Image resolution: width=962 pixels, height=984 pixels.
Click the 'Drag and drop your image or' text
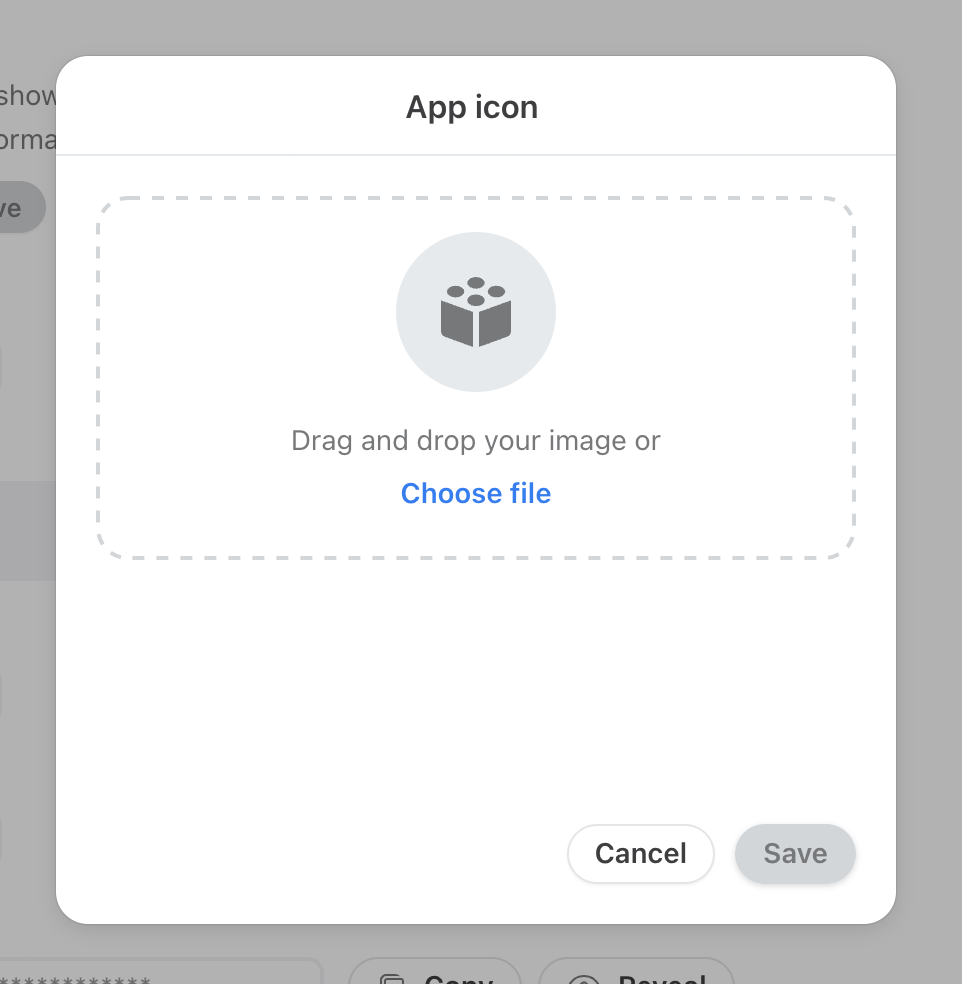coord(475,440)
